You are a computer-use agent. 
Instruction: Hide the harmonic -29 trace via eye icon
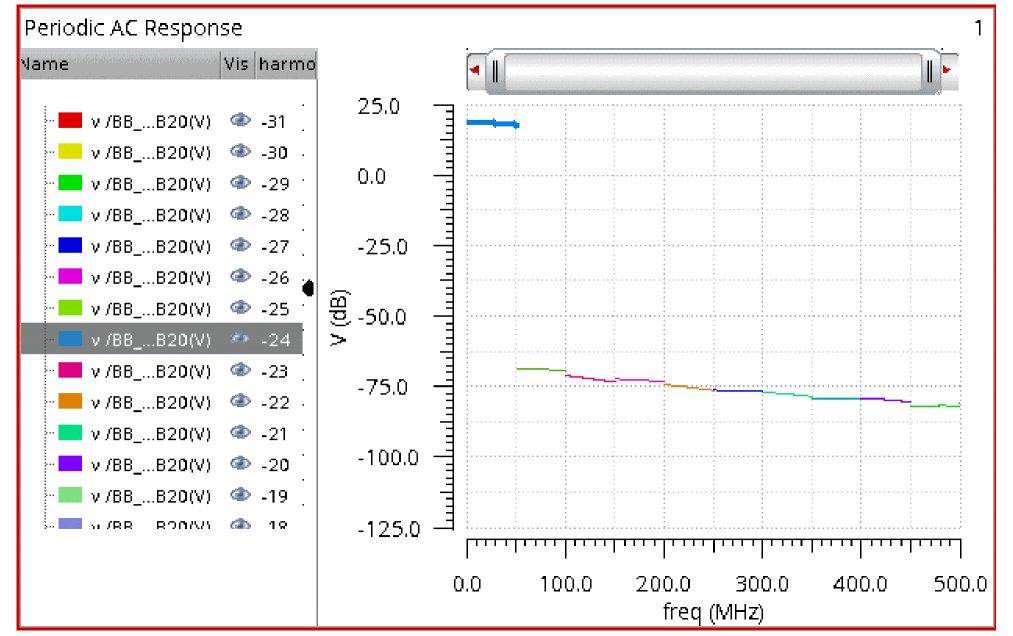240,183
